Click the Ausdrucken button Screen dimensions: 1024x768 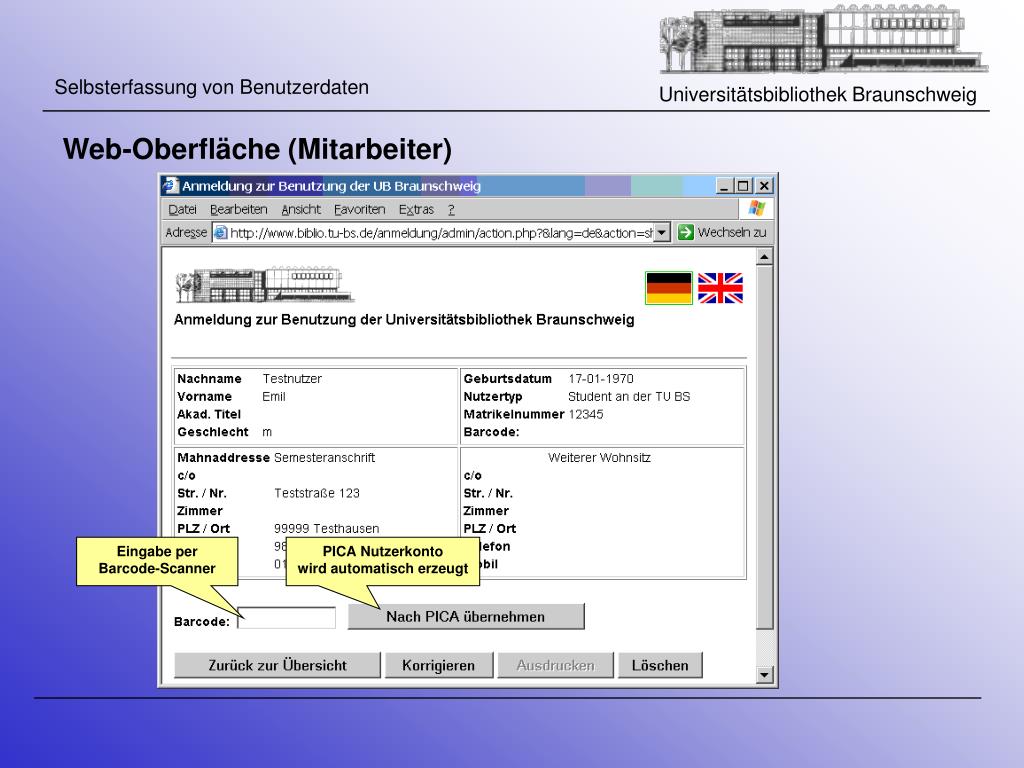(555, 665)
